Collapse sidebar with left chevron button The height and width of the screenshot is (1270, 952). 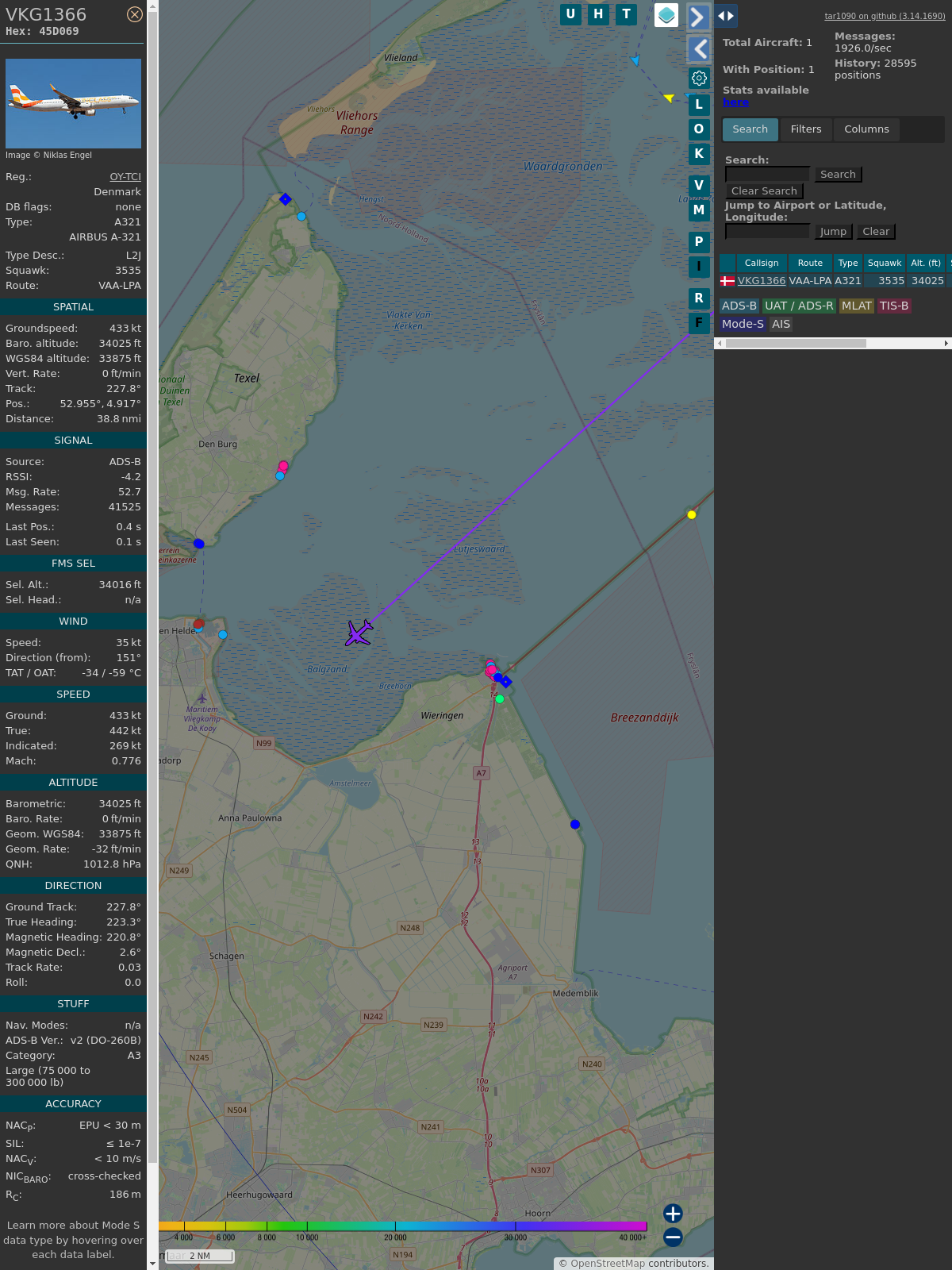(699, 49)
